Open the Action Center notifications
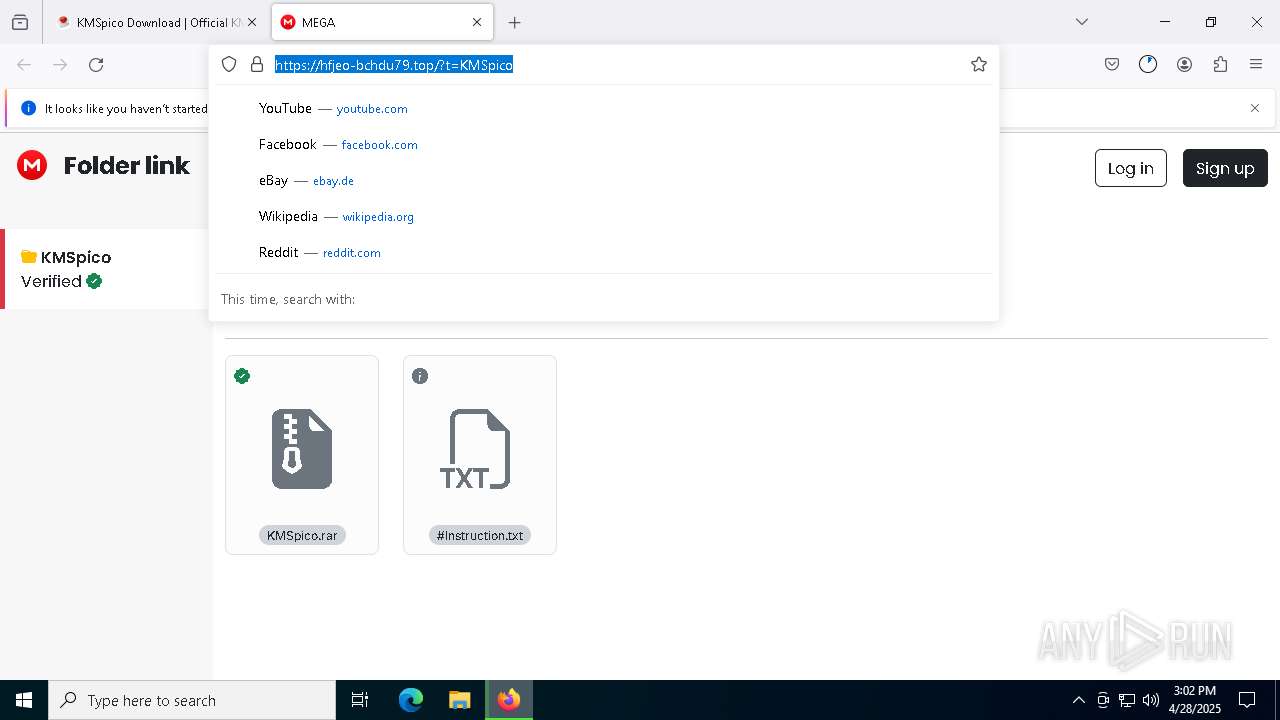Viewport: 1280px width, 720px height. (x=1247, y=700)
